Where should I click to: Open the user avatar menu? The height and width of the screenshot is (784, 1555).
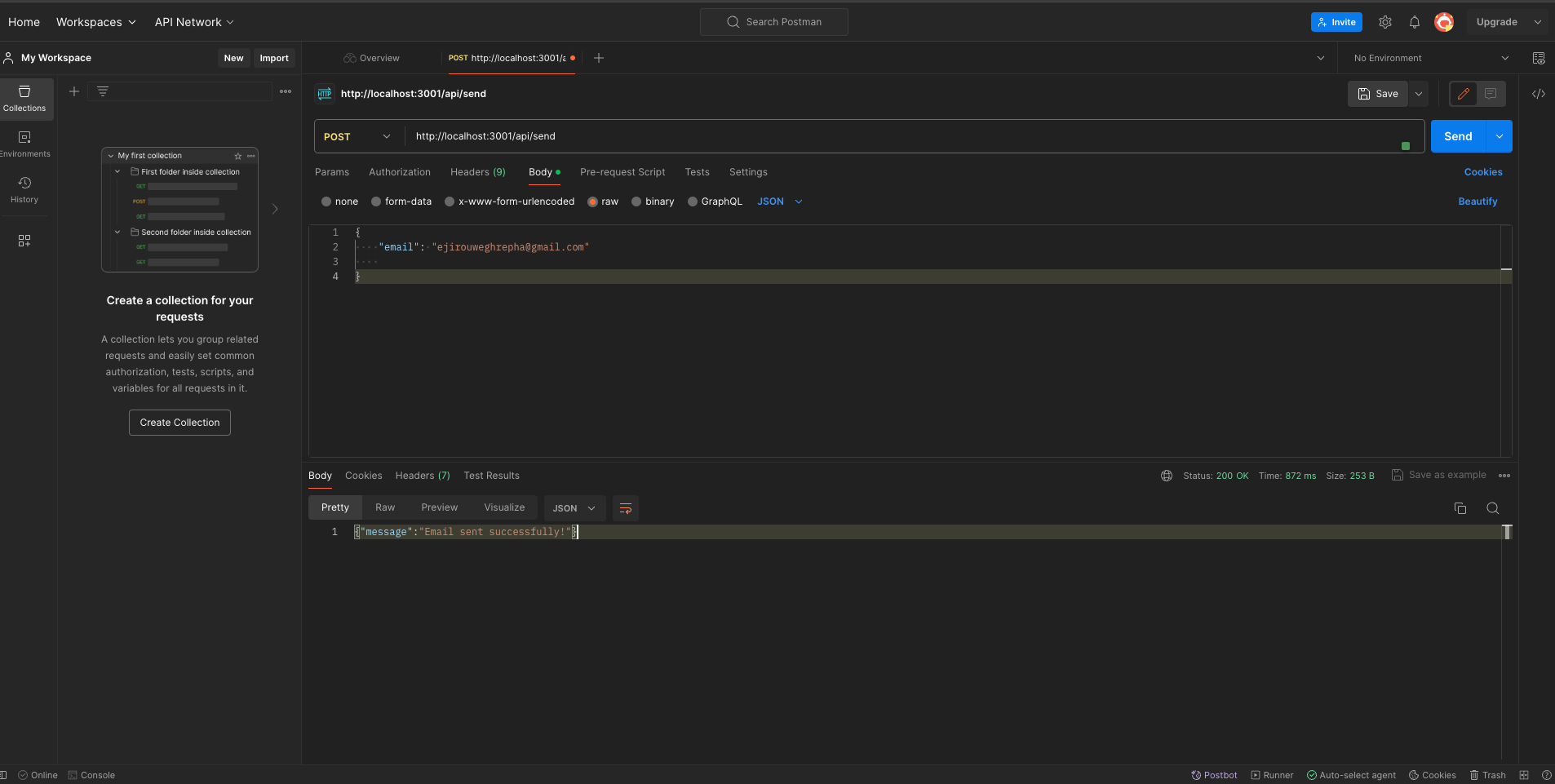(1444, 22)
